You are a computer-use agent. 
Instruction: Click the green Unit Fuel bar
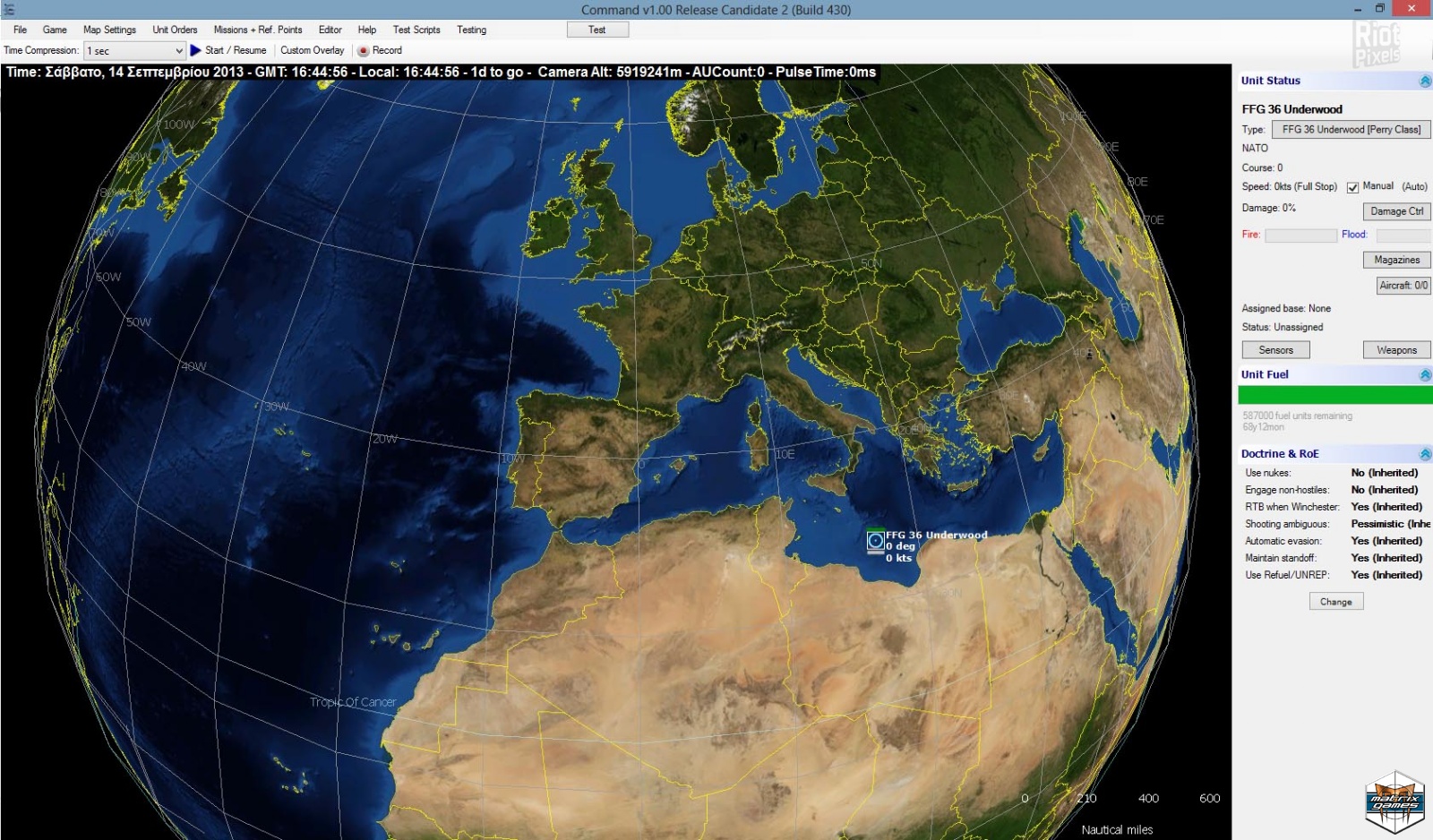1334,395
